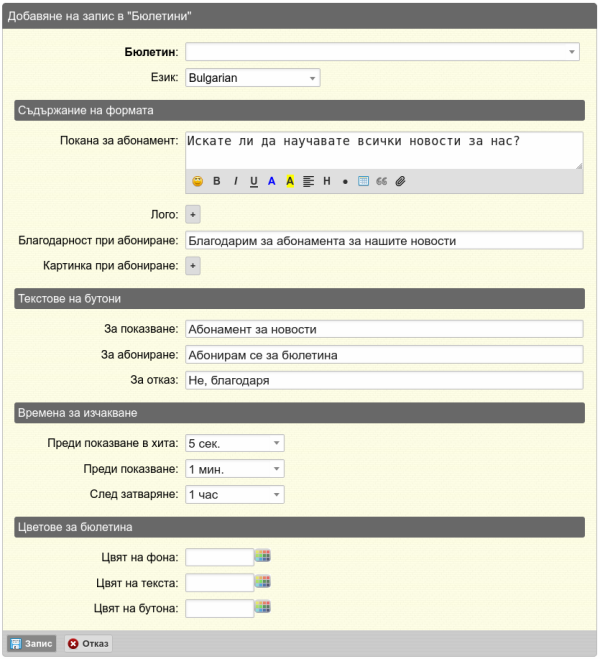The image size is (600, 659).
Task: Attach a file with the paperclip icon
Action: point(400,181)
